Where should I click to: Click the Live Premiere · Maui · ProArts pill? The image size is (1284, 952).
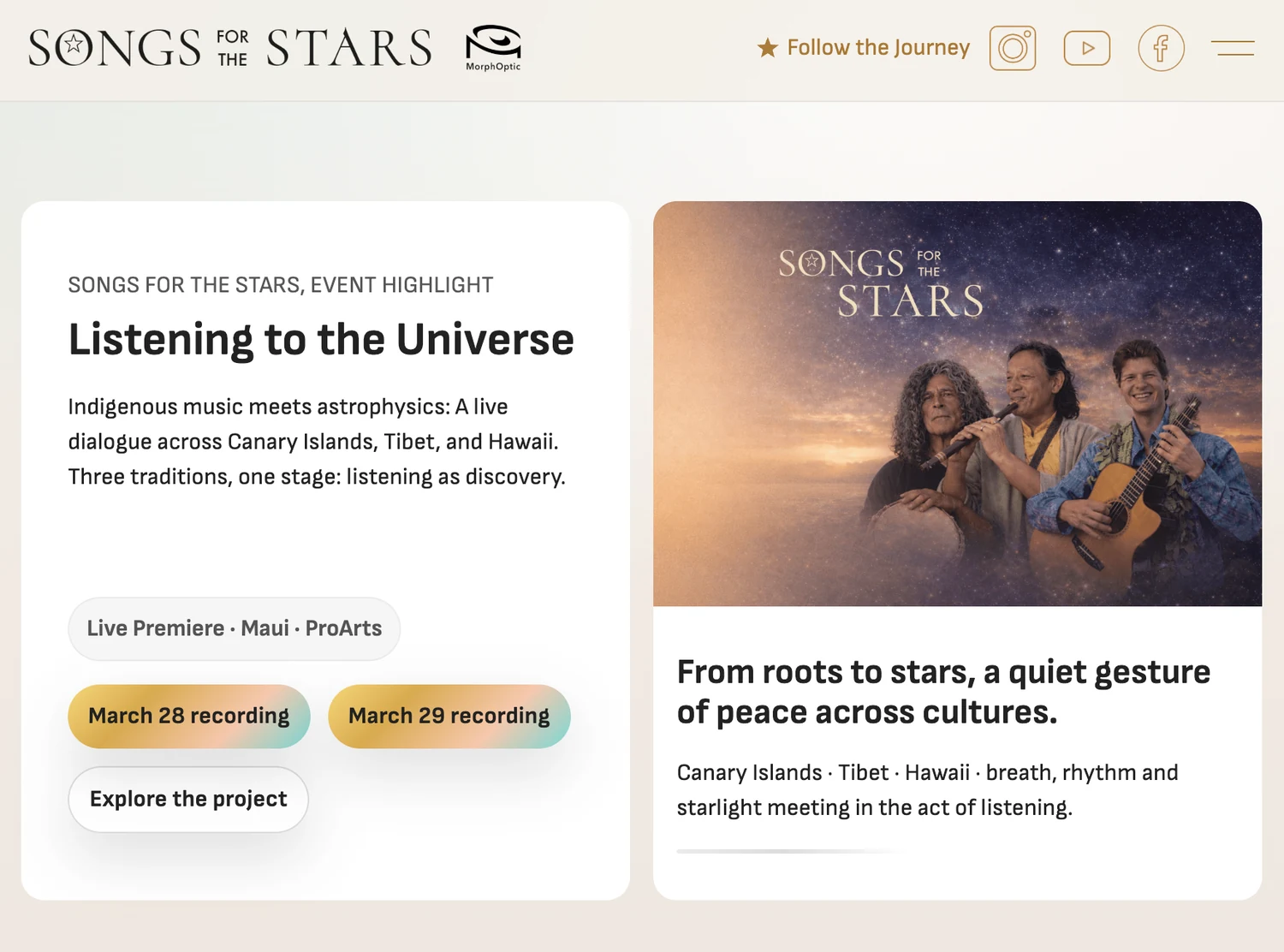235,628
